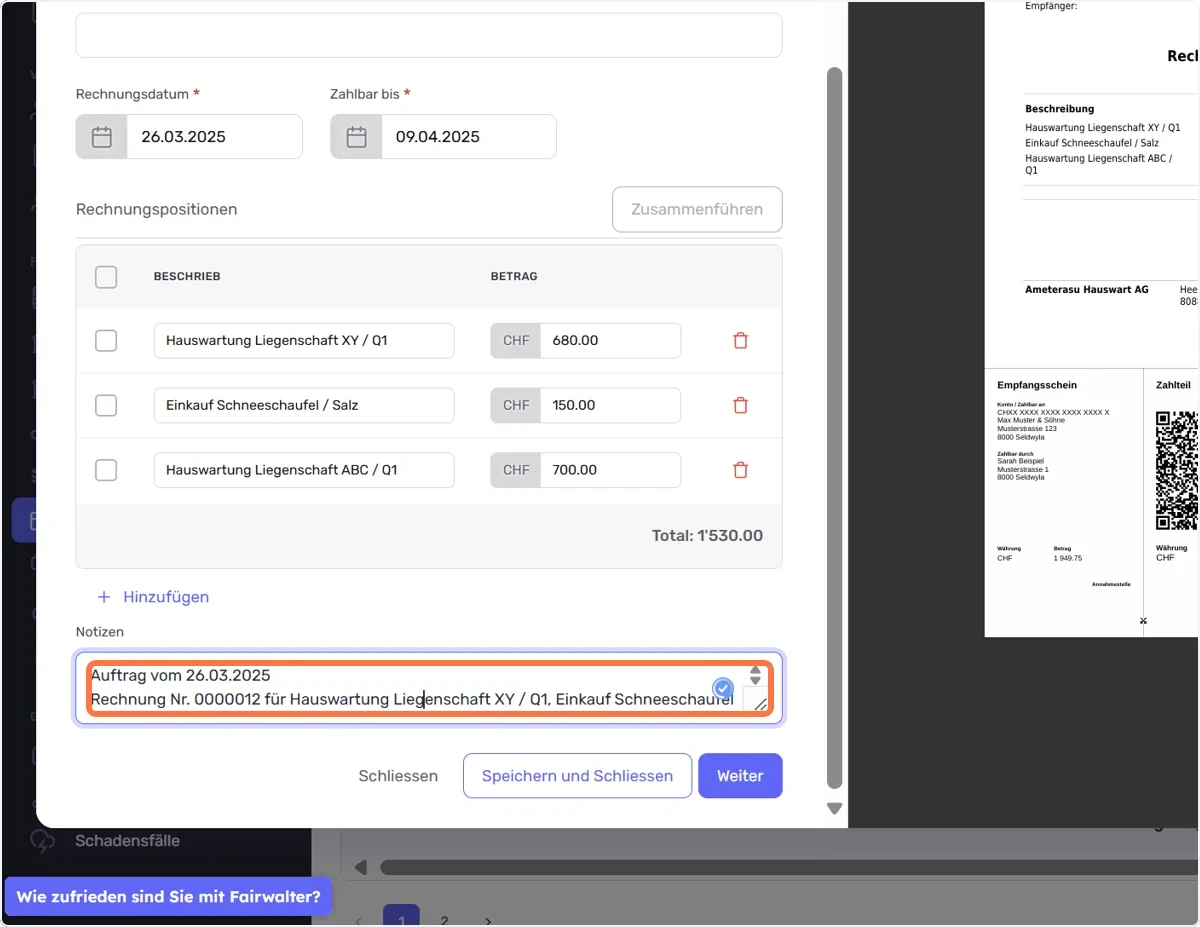Remove the Hauswartung Liegenschaft ABC / Q1 row
The height and width of the screenshot is (927, 1200).
tap(740, 470)
